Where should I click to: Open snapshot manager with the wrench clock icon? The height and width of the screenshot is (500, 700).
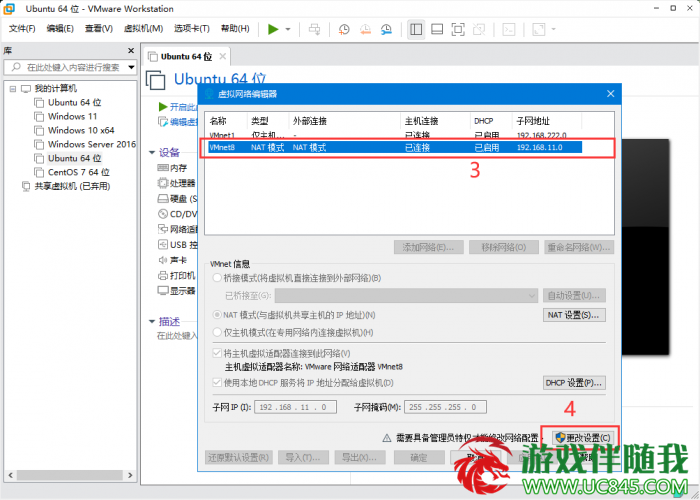click(386, 29)
